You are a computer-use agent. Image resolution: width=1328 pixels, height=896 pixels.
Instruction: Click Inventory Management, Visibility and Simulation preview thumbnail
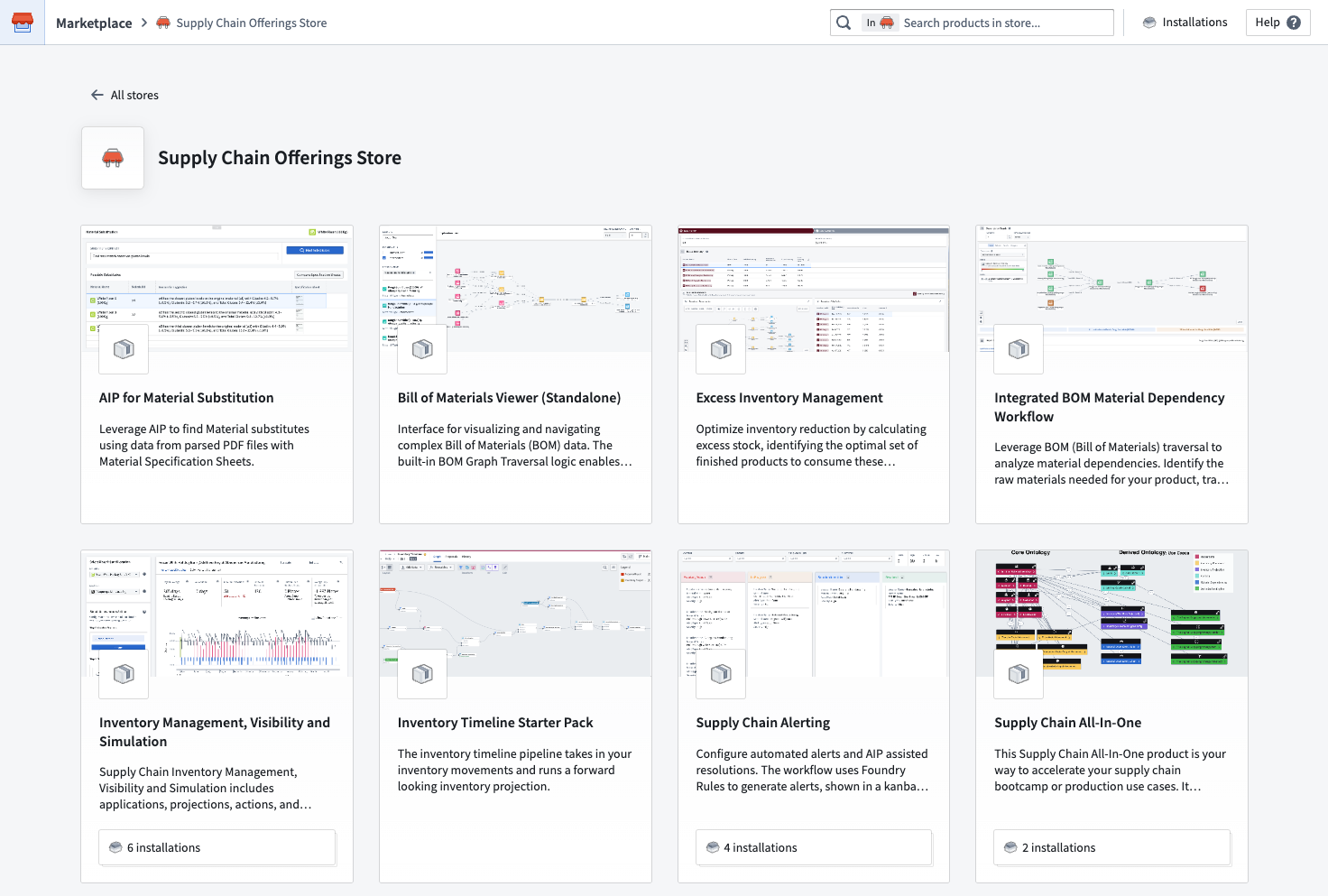[x=217, y=614]
